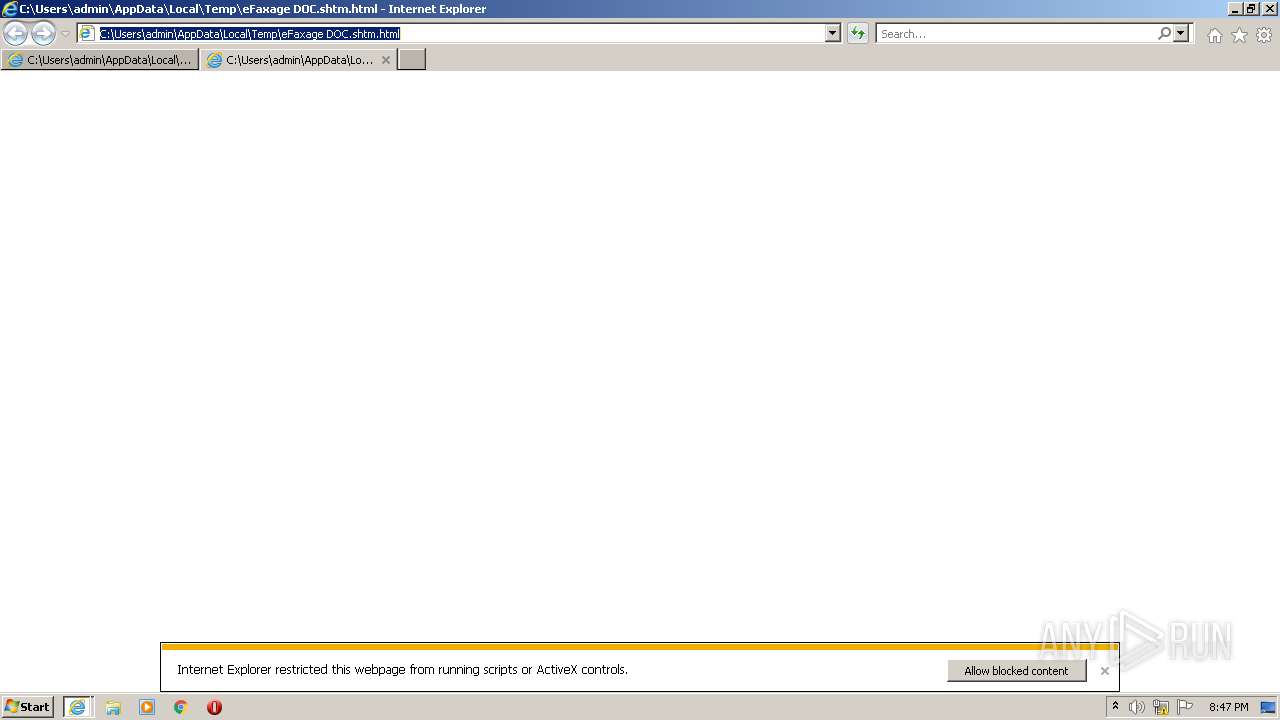Show hidden system tray icons
1280x720 pixels.
1115,707
